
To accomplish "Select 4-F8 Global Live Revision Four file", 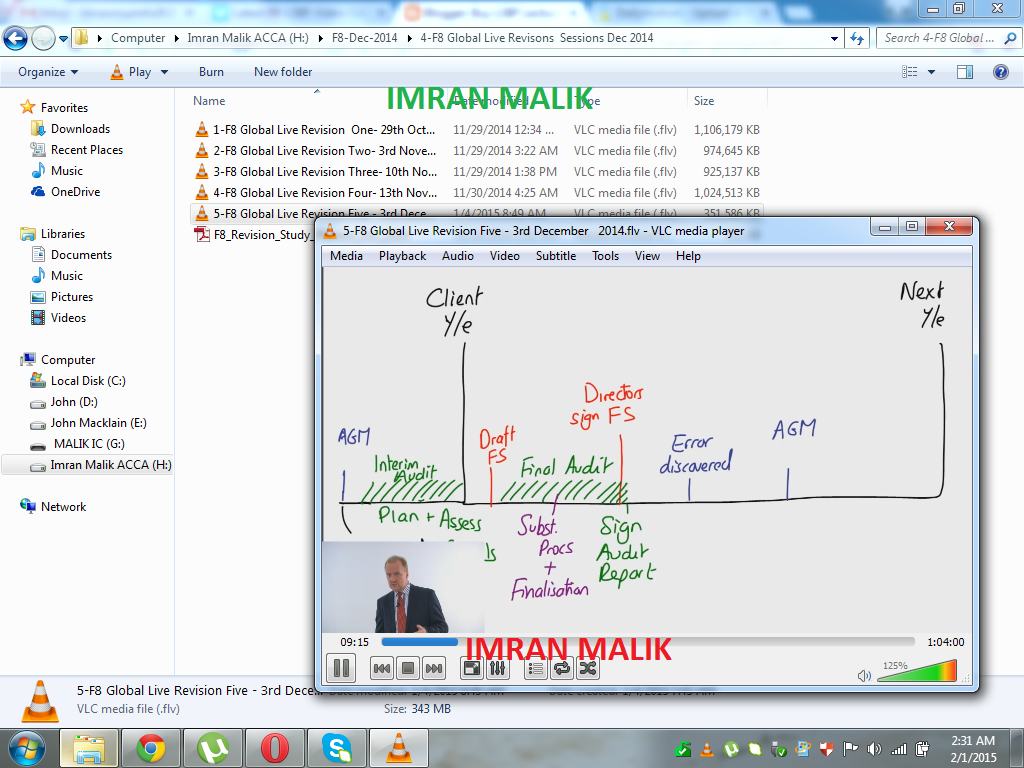I will (478, 193).
